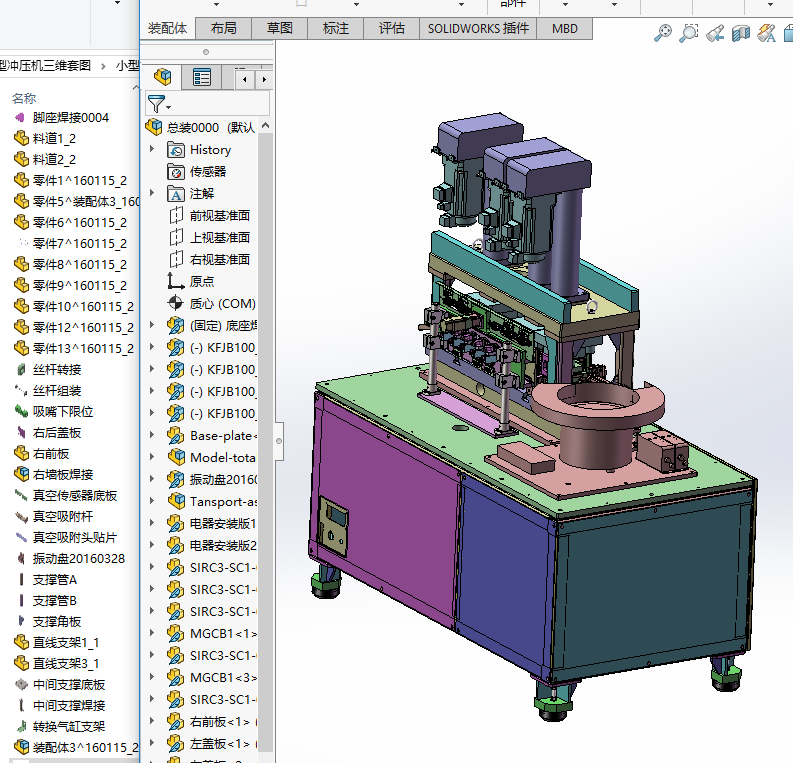
Task: Click the Previous View icon
Action: [714, 34]
